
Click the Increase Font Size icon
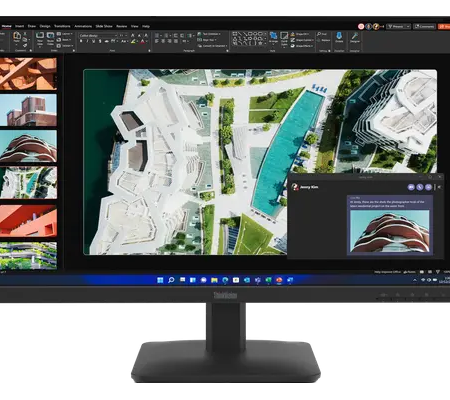pyautogui.click(x=133, y=35)
